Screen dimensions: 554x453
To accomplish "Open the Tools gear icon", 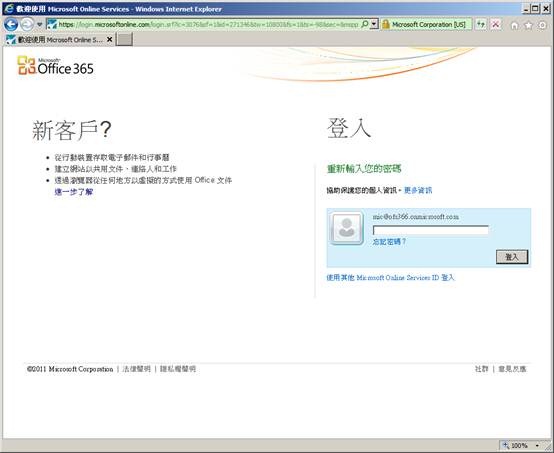I will coord(542,25).
